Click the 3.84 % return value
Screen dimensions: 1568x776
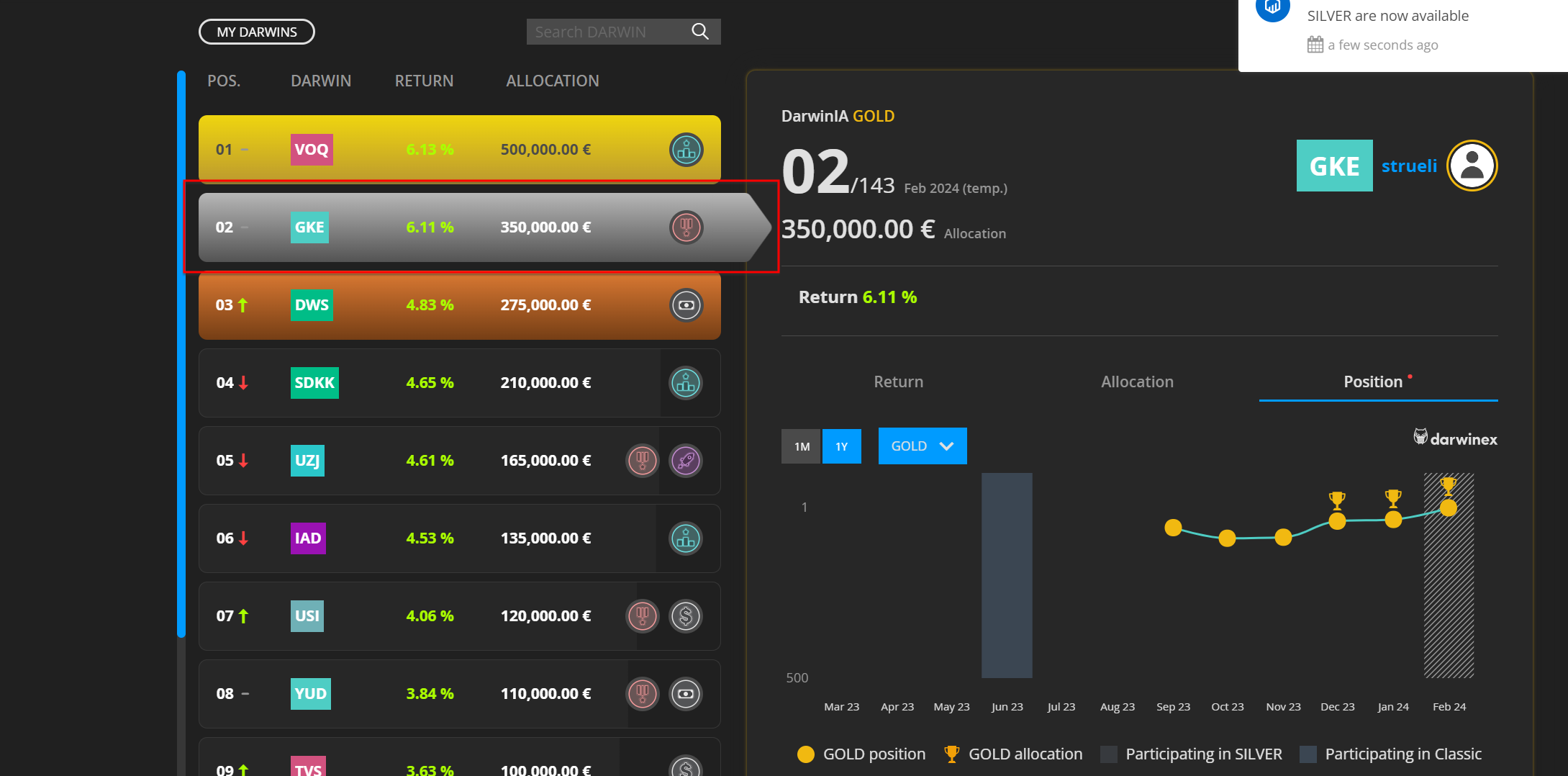[430, 694]
